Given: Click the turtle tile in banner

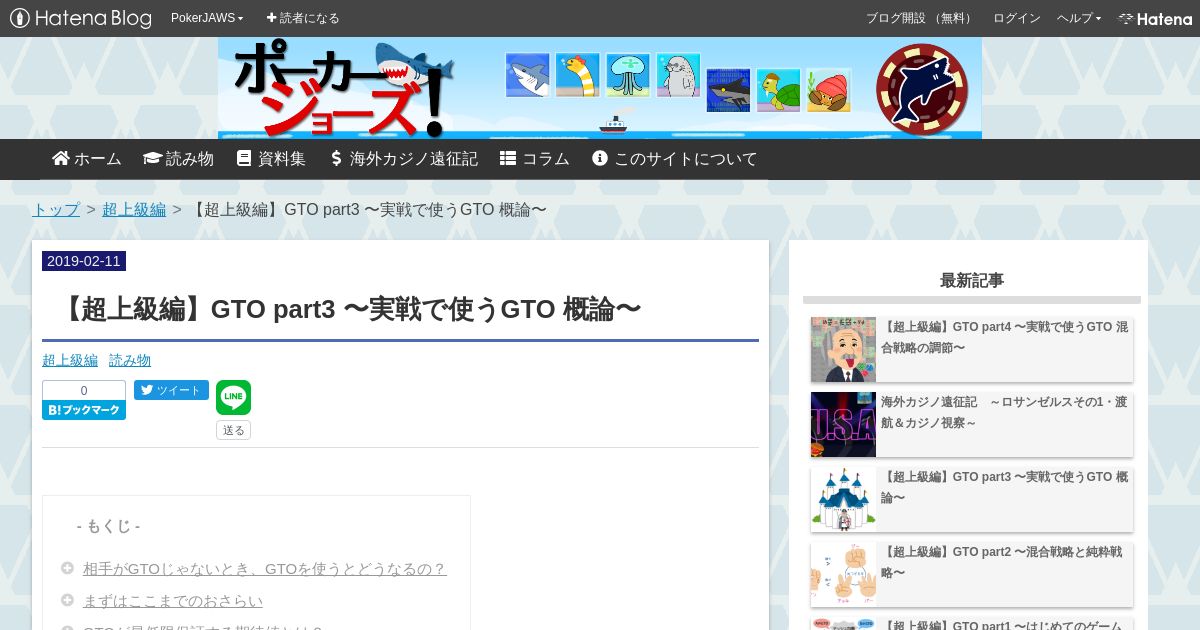Looking at the screenshot, I should pos(778,90).
